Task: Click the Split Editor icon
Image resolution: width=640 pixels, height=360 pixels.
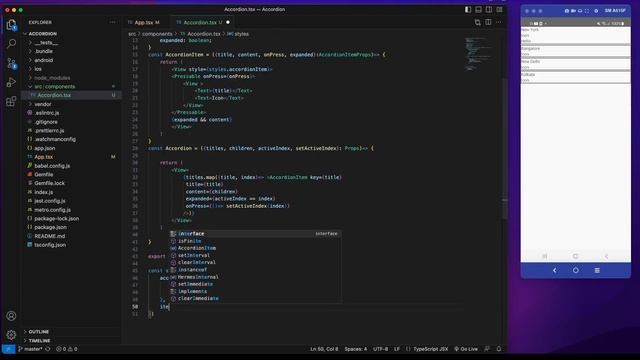Action: coord(488,22)
